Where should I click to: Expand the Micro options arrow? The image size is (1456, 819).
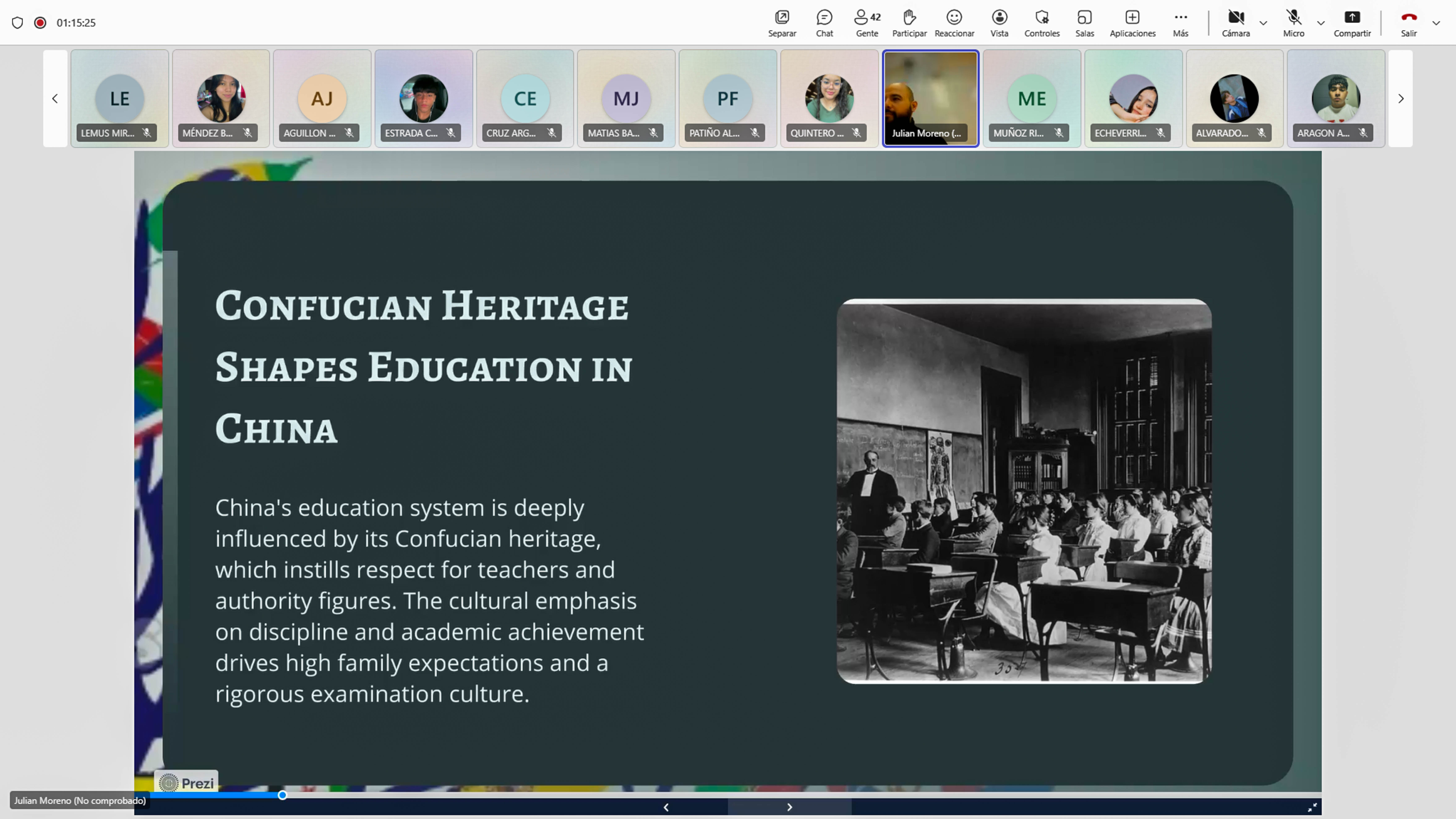1321,23
